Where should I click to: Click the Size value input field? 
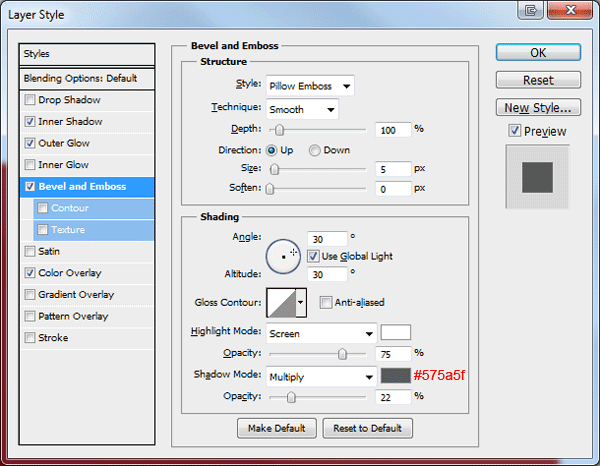tap(393, 169)
